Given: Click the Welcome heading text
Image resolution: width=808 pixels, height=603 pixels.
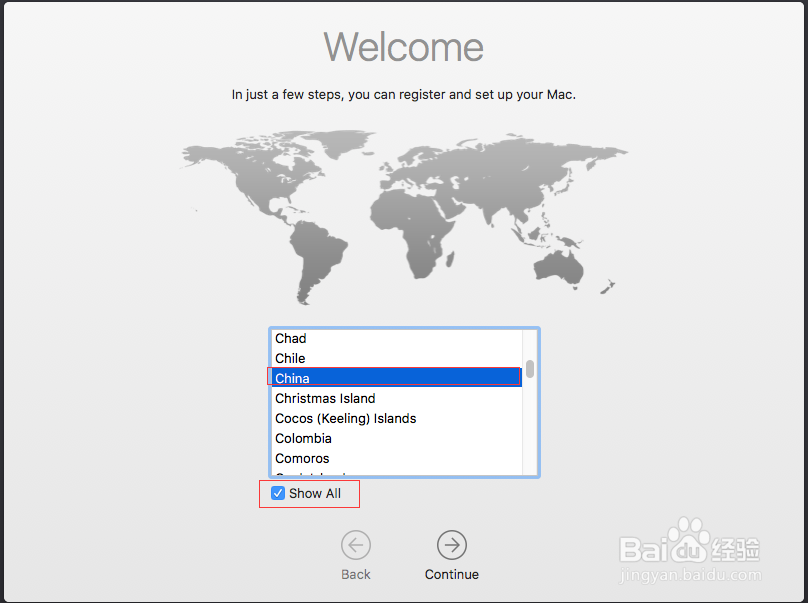Looking at the screenshot, I should [x=404, y=47].
